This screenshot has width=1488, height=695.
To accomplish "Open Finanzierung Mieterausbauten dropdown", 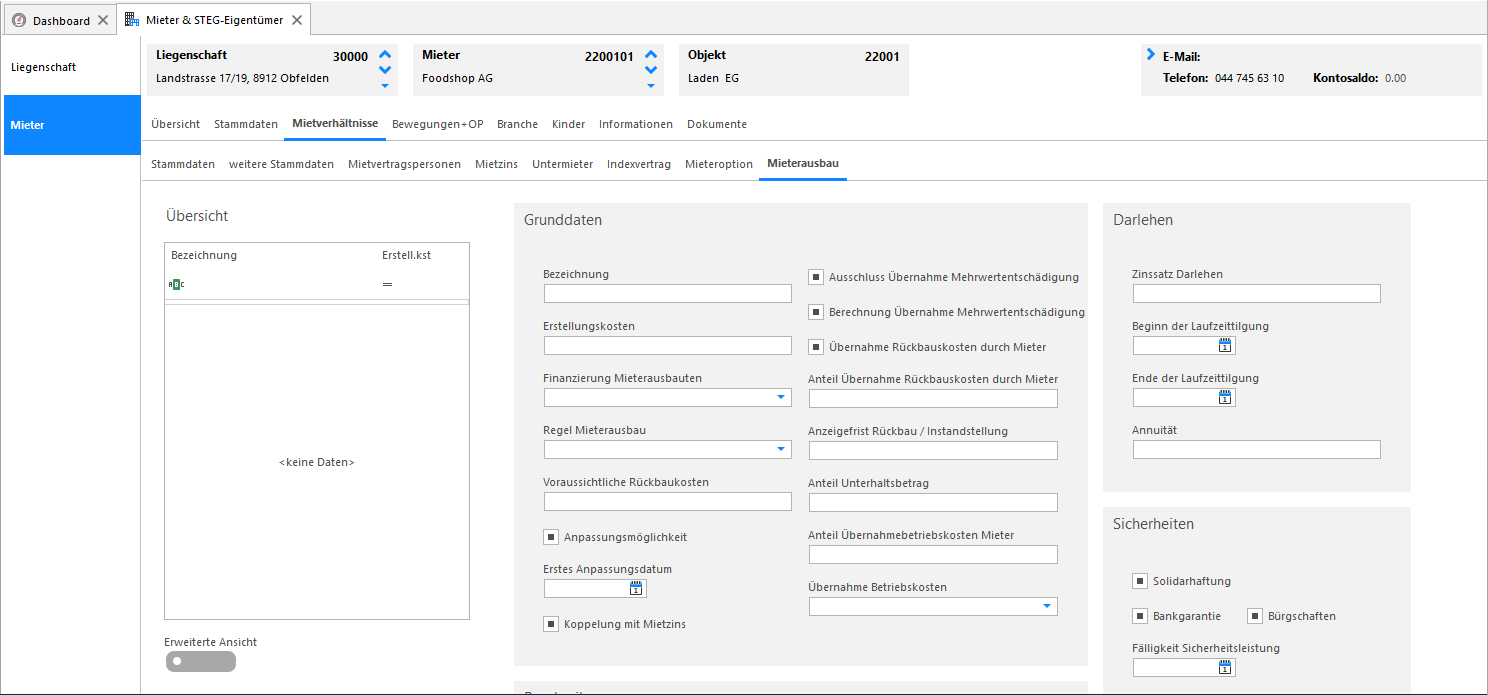I will tap(781, 397).
